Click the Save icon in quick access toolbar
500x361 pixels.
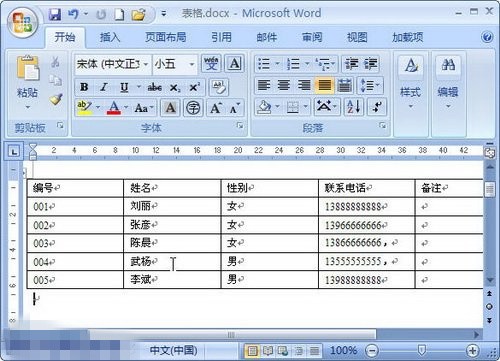[x=55, y=14]
